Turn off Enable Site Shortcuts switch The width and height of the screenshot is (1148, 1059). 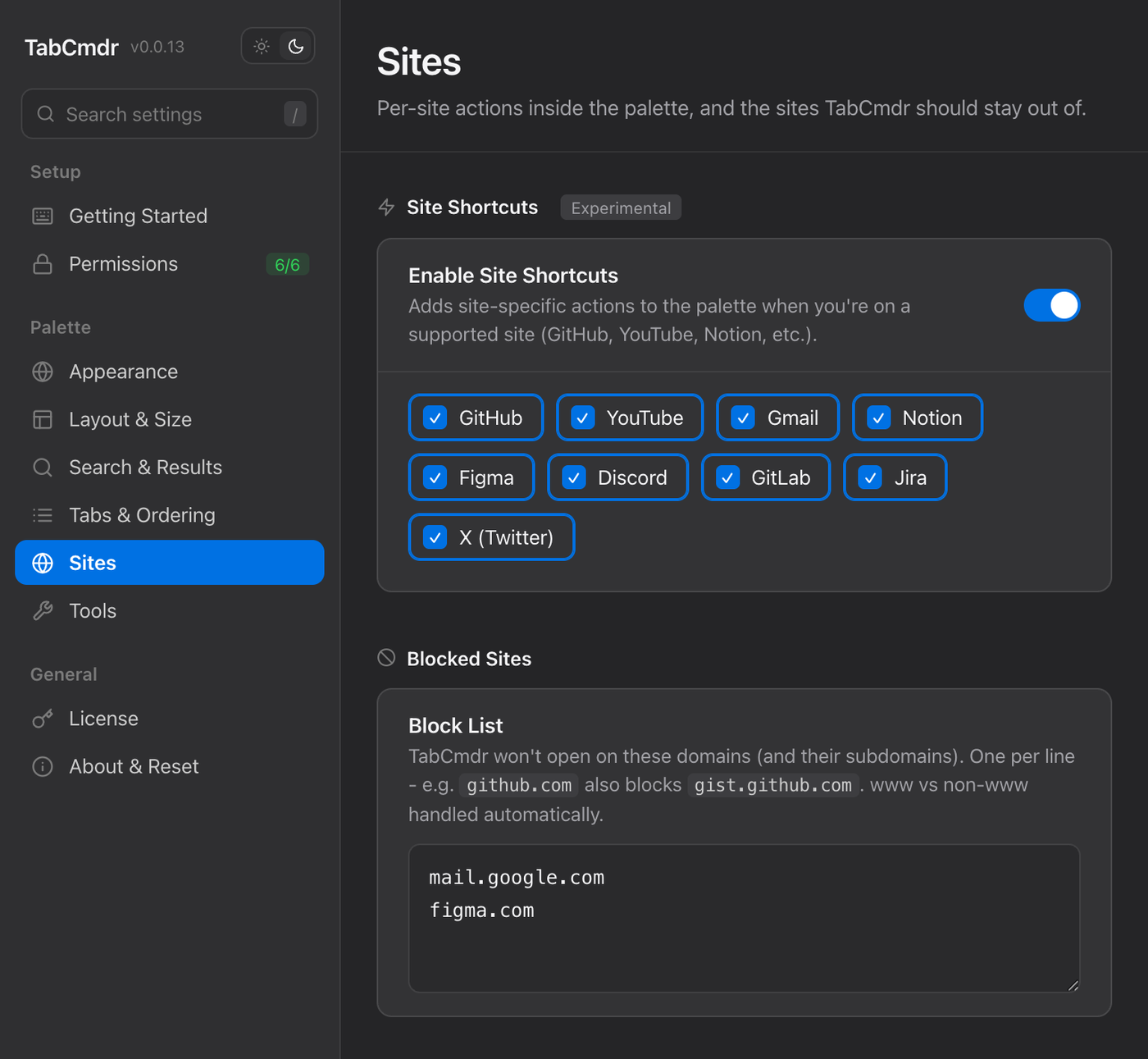(1052, 305)
